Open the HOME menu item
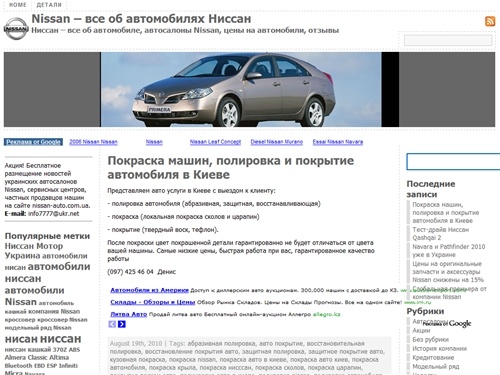The image size is (500, 375). pos(17,5)
